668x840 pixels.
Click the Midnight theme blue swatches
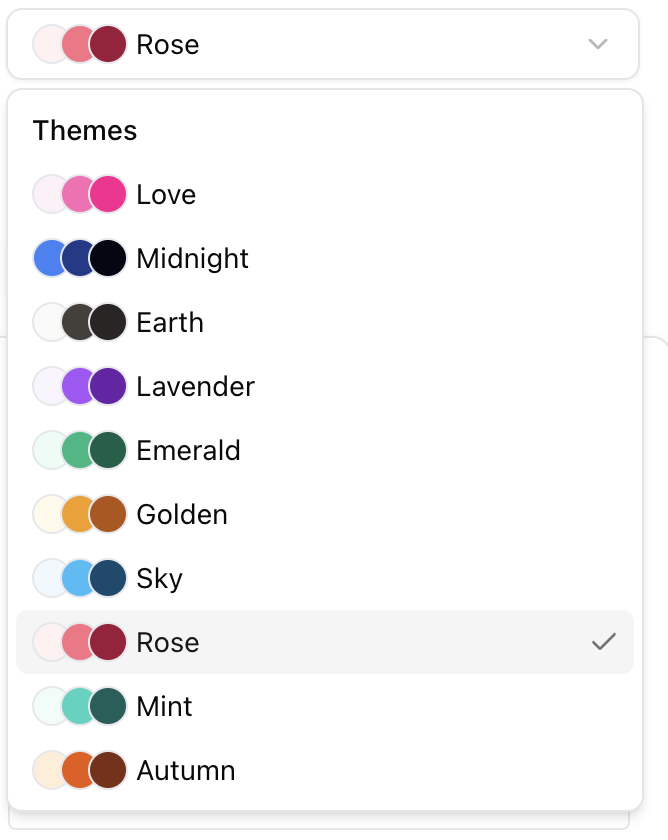79,258
